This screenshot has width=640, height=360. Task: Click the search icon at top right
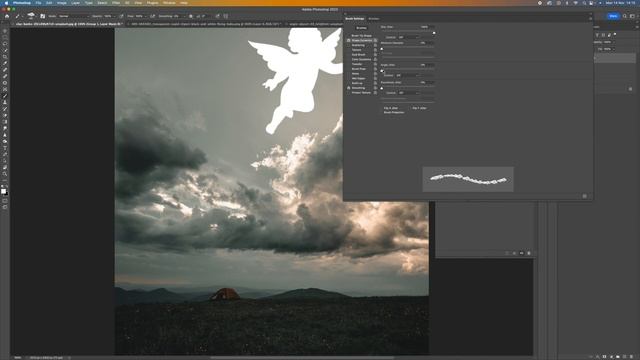[624, 16]
